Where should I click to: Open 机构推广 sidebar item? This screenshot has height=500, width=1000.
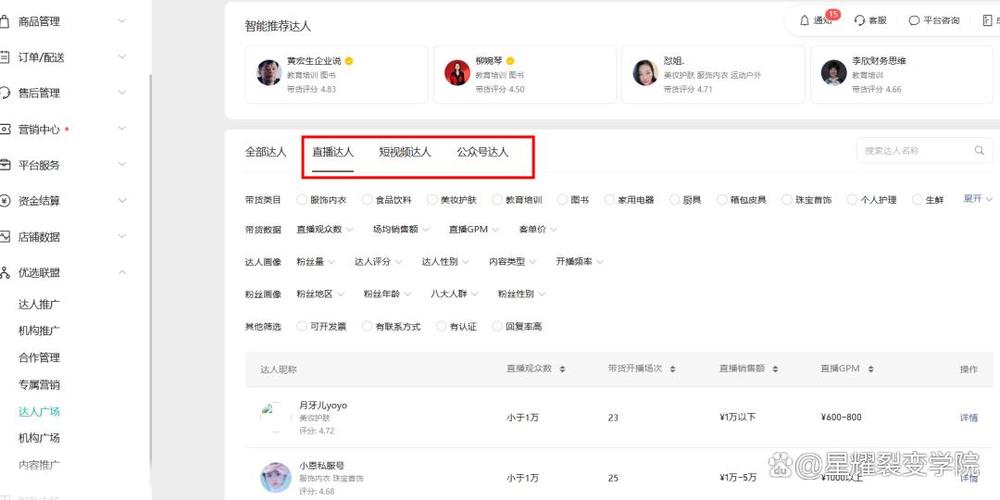39,331
